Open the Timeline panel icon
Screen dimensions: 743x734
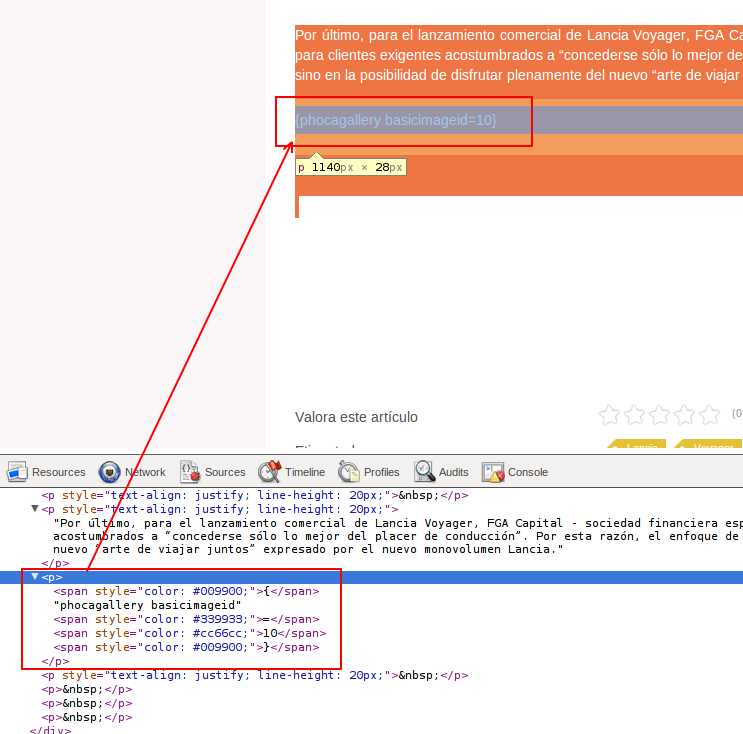(270, 472)
